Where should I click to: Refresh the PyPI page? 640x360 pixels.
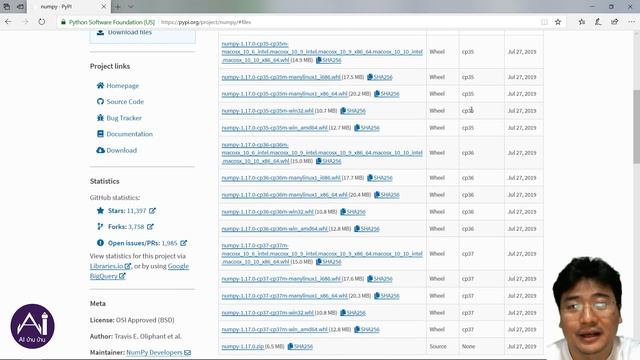[x=42, y=22]
